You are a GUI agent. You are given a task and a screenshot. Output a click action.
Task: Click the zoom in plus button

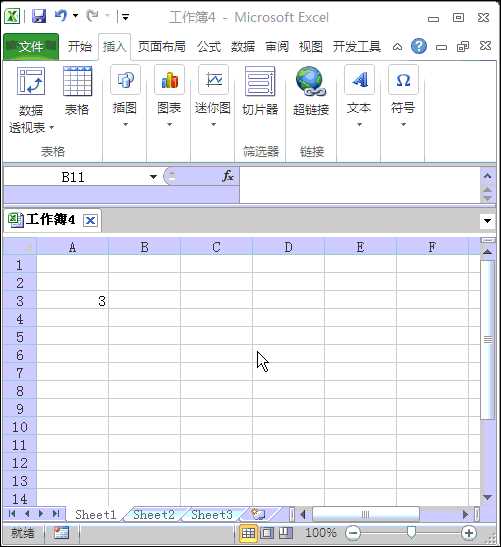(x=469, y=533)
